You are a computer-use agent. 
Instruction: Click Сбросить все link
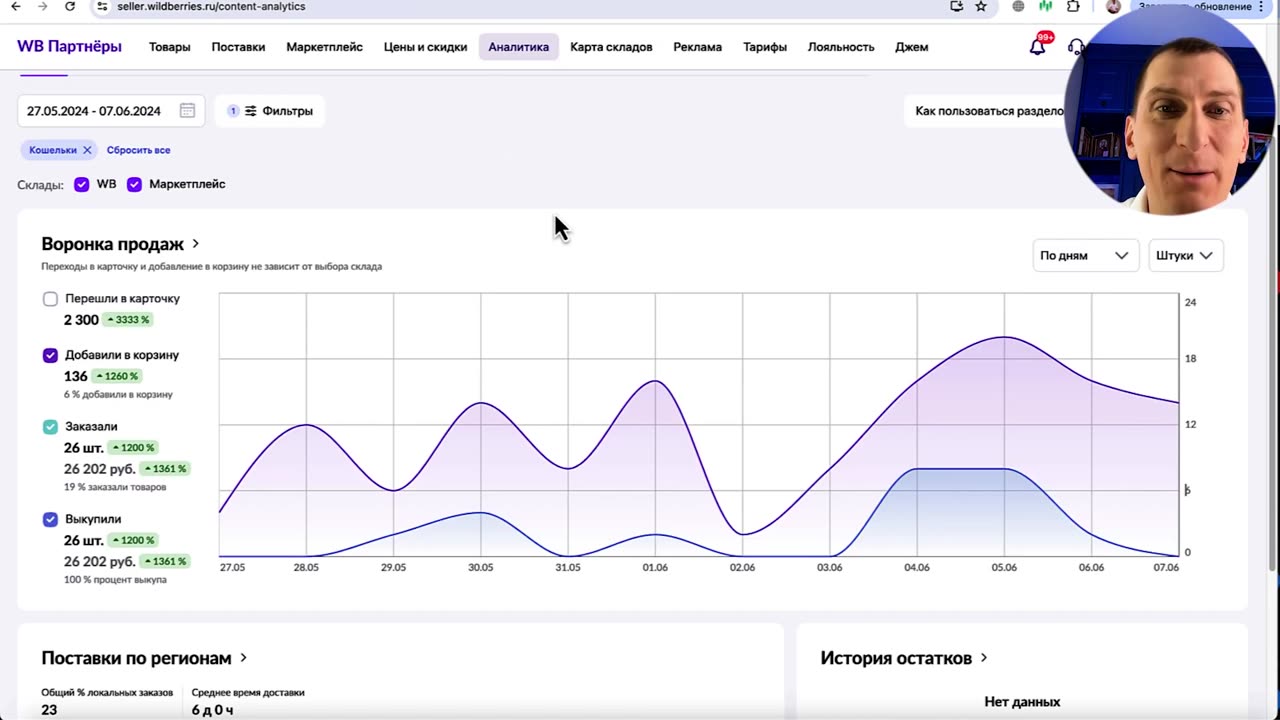(138, 150)
